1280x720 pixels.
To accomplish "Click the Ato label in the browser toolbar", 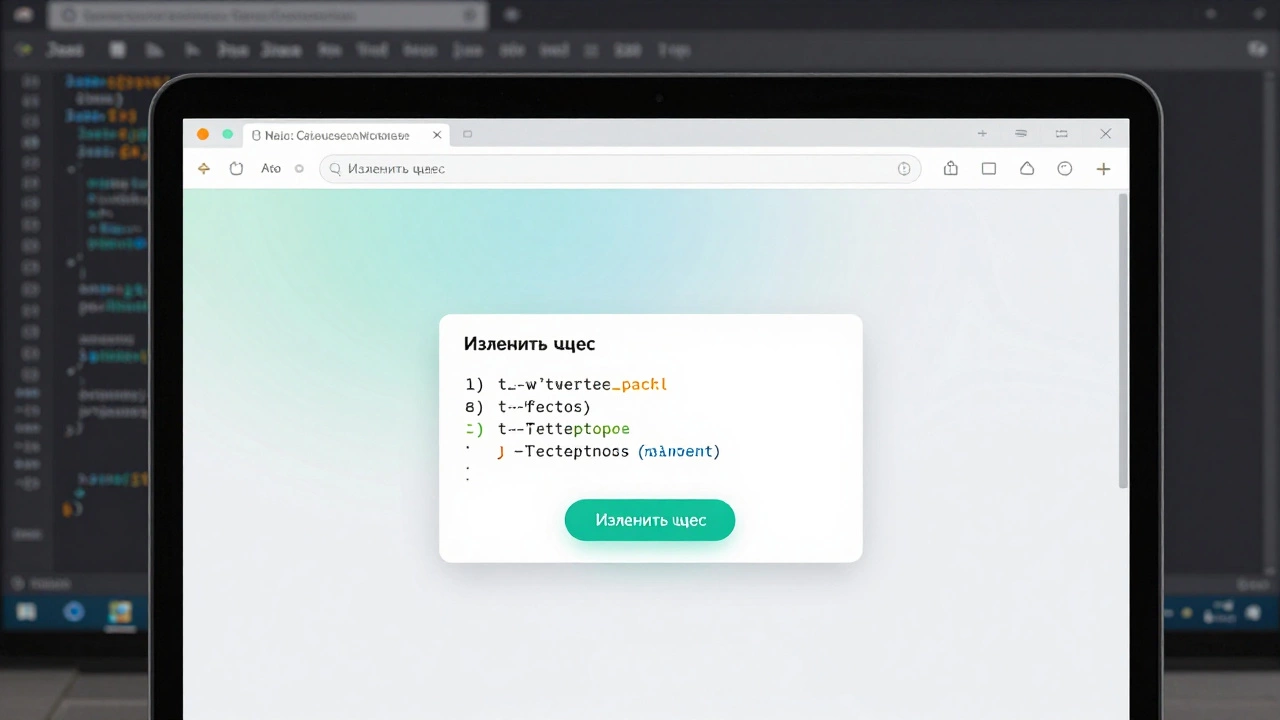I will click(271, 168).
